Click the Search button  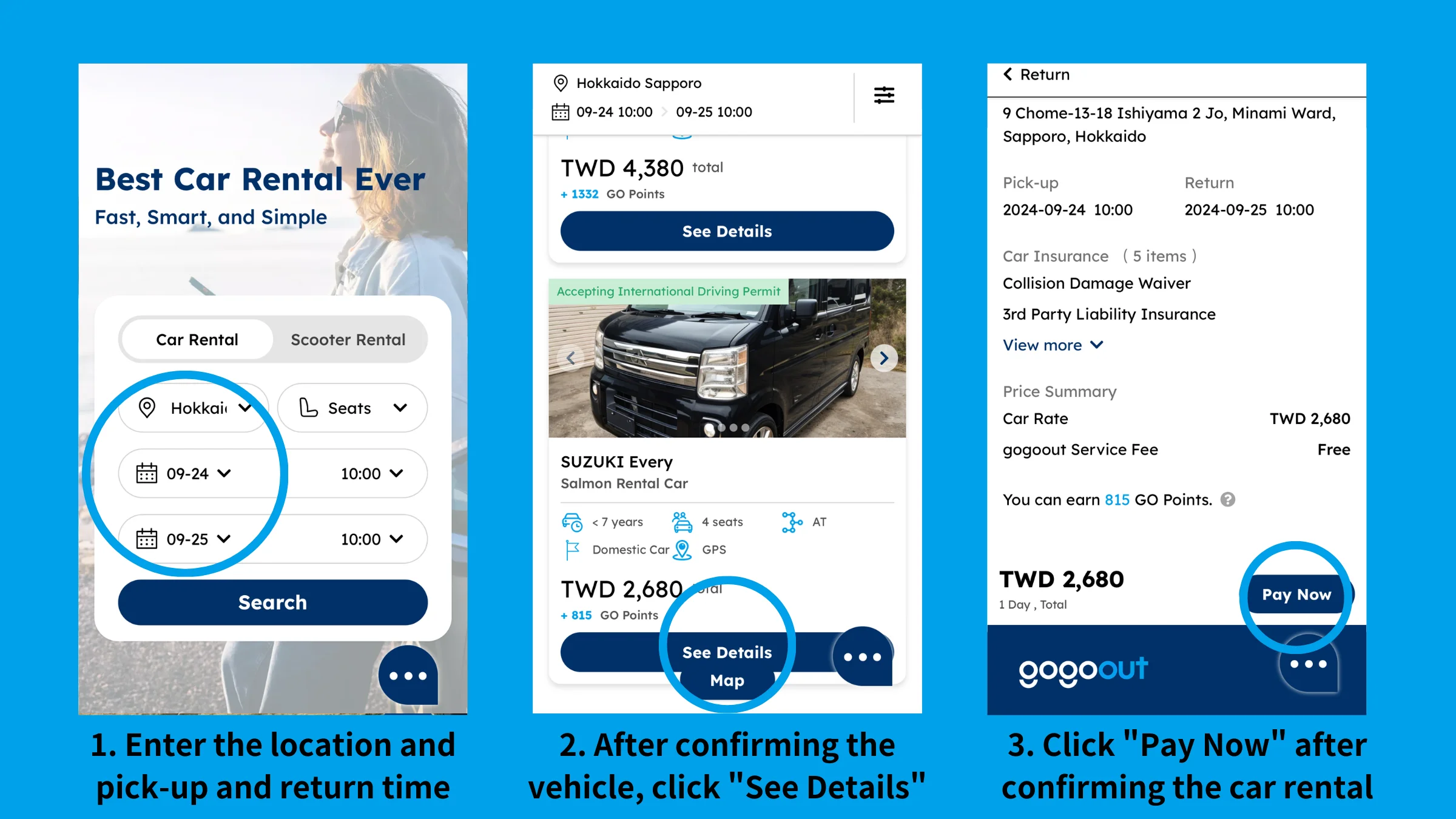click(273, 601)
